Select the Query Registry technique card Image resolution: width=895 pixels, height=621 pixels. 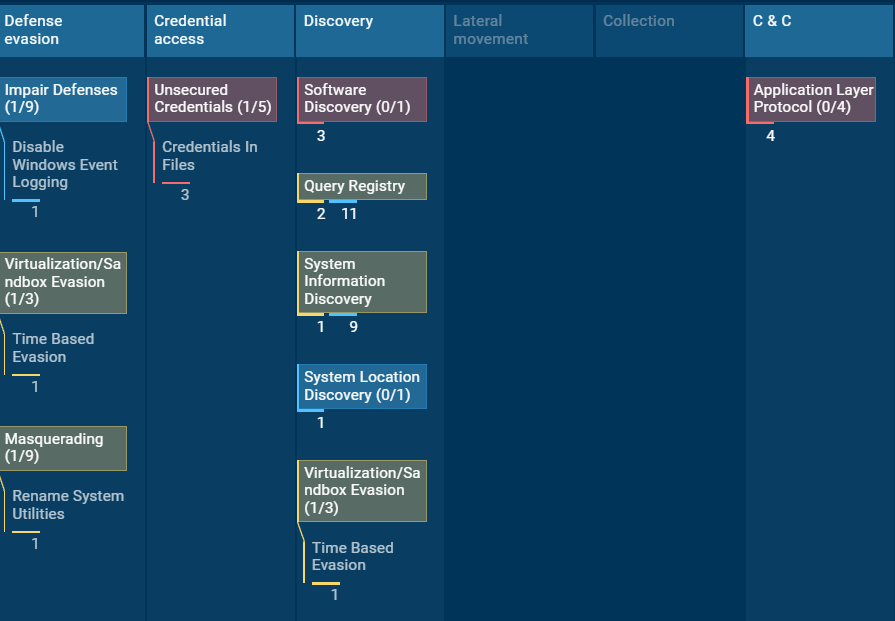[361, 186]
